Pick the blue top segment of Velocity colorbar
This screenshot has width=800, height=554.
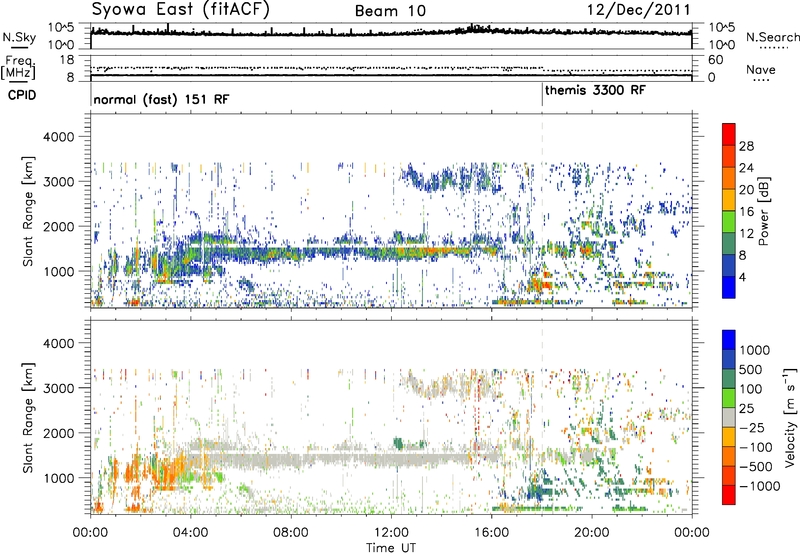tap(729, 340)
